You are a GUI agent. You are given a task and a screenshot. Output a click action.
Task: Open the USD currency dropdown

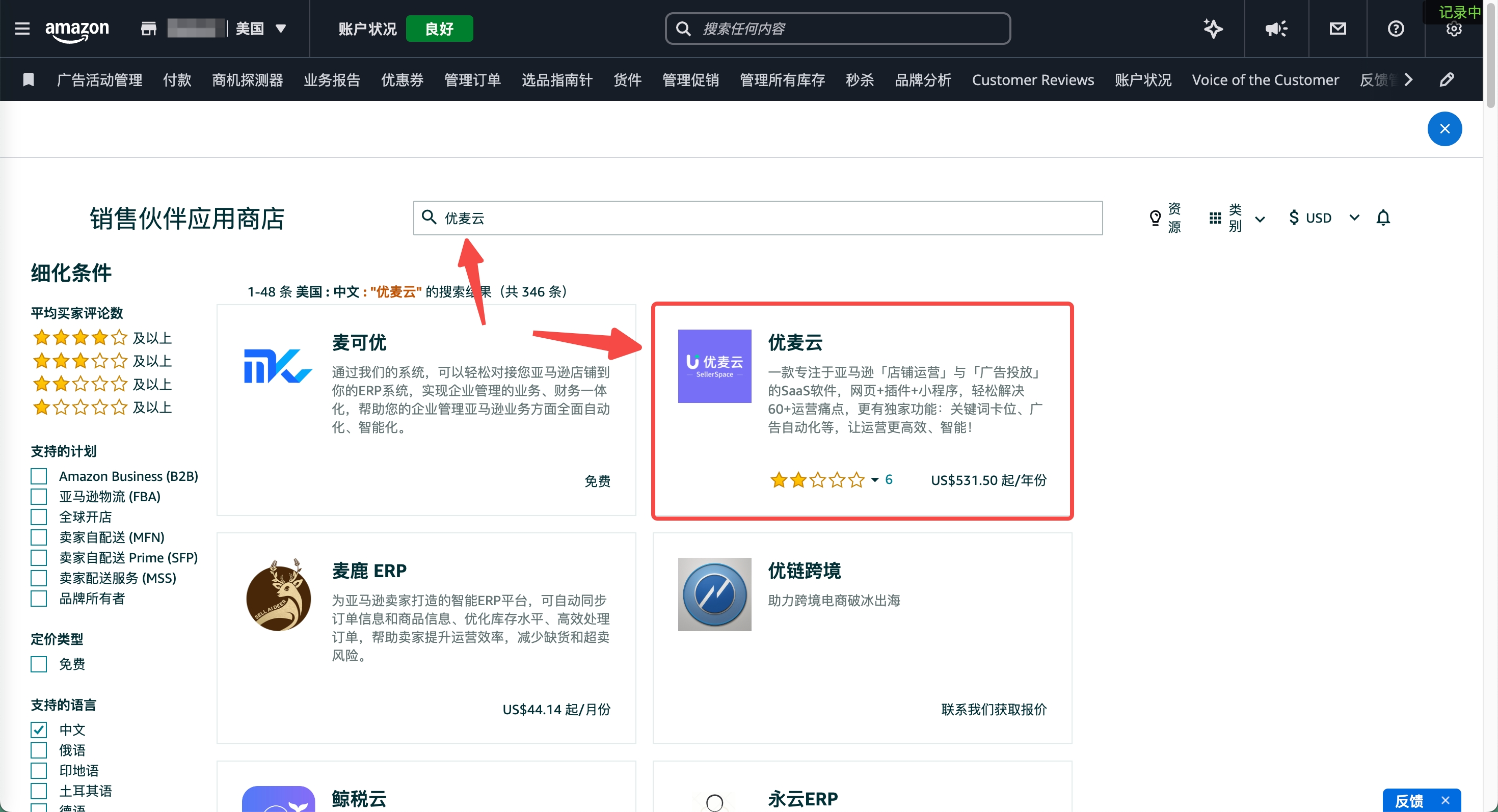pos(1354,218)
